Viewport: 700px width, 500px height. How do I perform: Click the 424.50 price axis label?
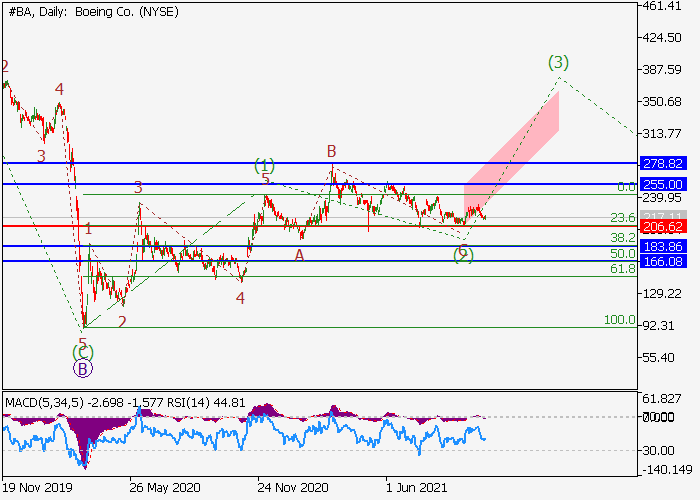(x=662, y=38)
